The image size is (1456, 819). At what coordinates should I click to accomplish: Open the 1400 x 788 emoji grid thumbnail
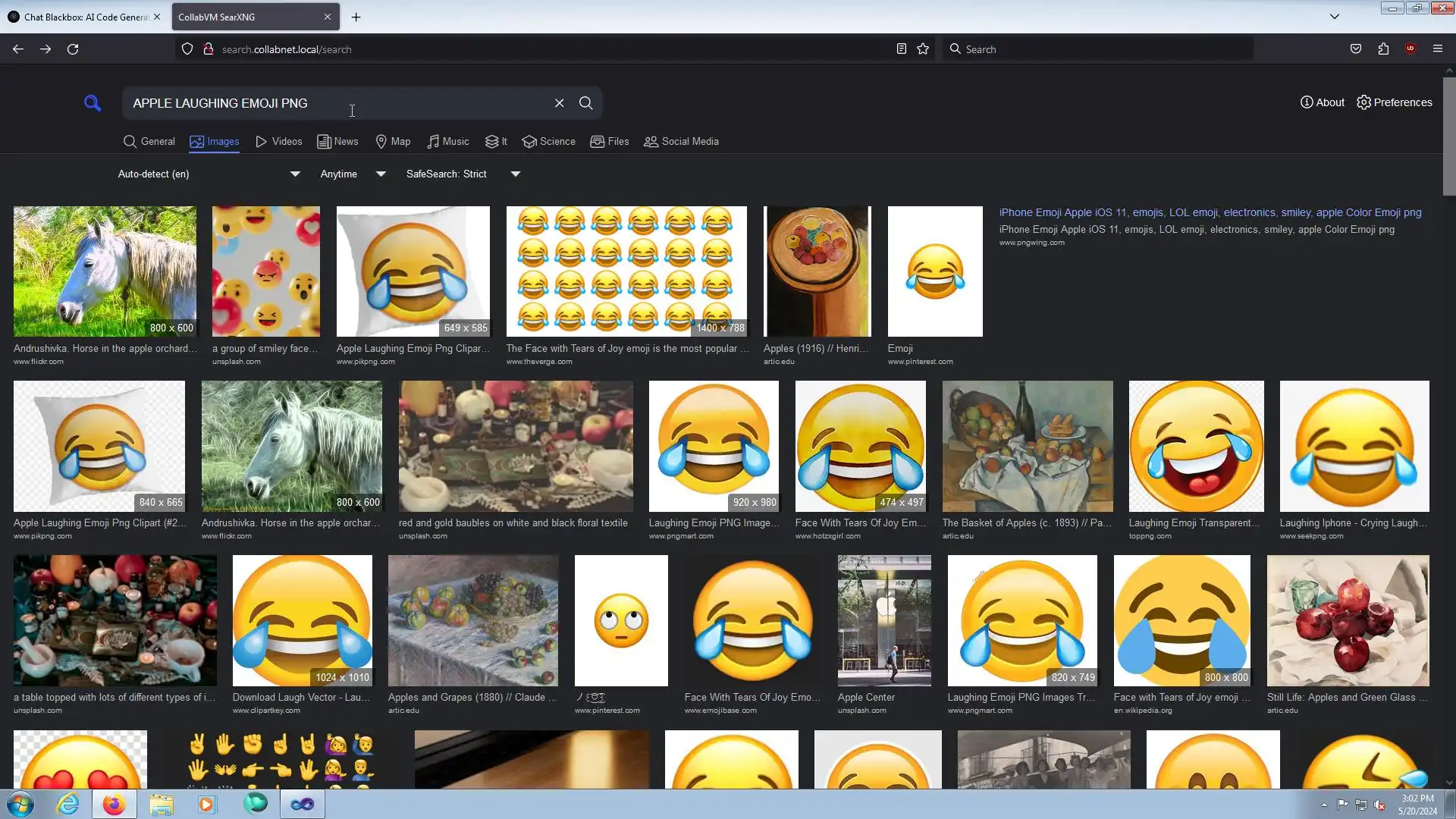(x=626, y=271)
